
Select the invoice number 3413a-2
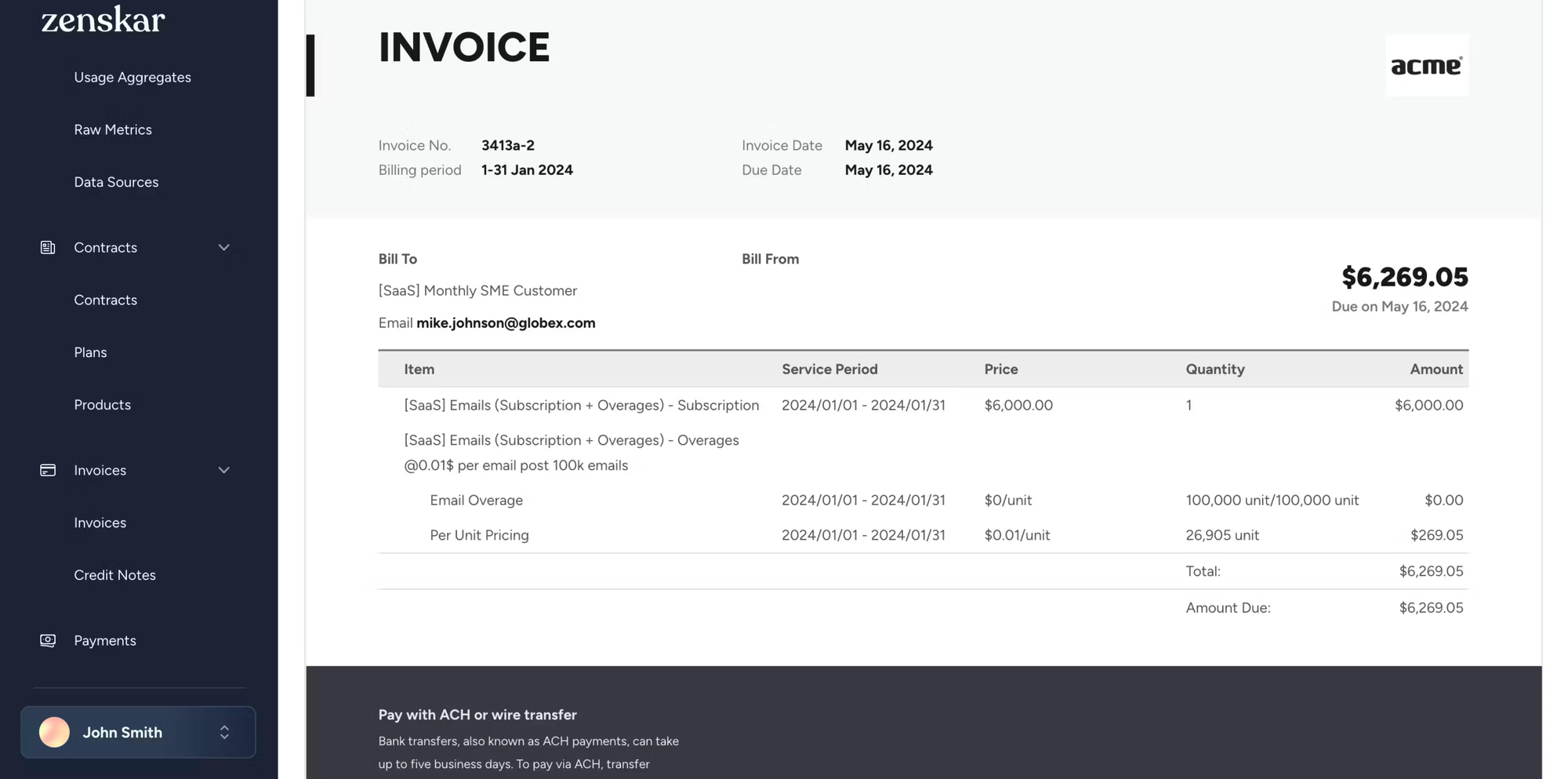[x=507, y=145]
